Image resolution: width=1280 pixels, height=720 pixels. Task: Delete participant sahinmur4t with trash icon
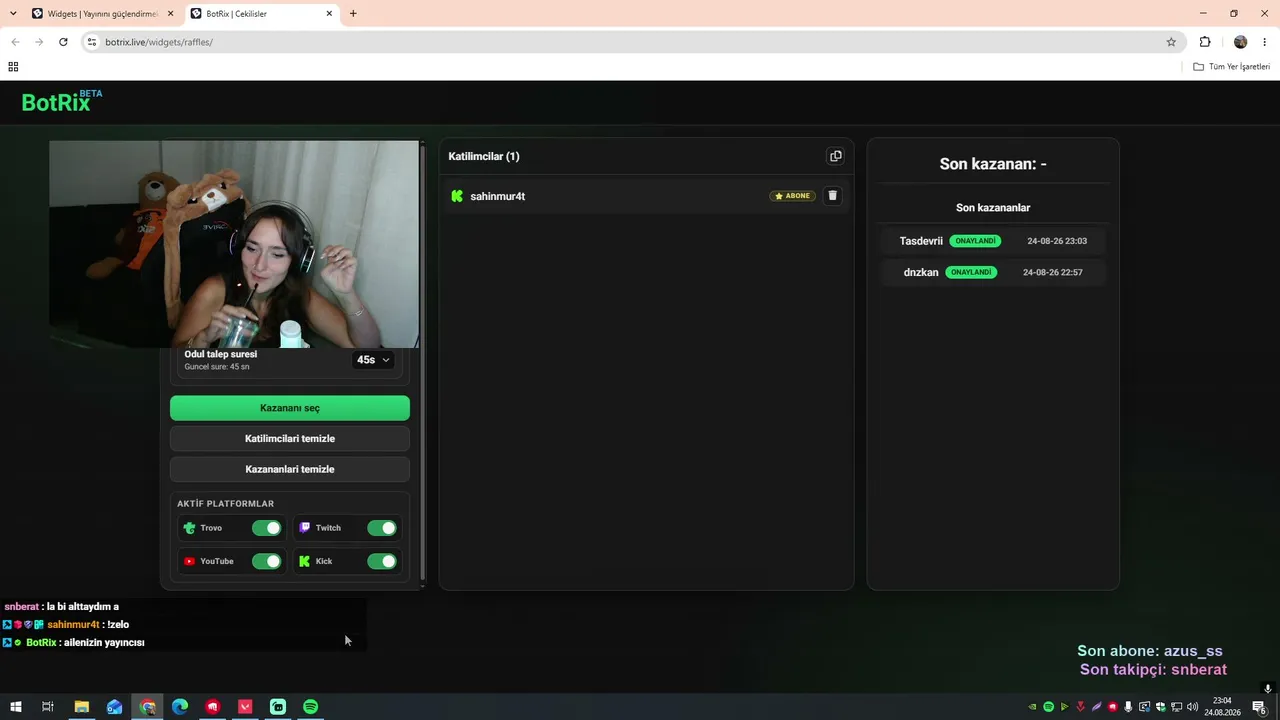(832, 196)
